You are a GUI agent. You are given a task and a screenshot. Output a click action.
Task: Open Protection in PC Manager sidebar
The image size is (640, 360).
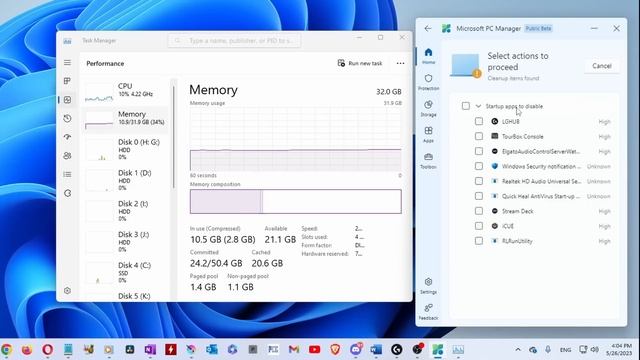(428, 82)
